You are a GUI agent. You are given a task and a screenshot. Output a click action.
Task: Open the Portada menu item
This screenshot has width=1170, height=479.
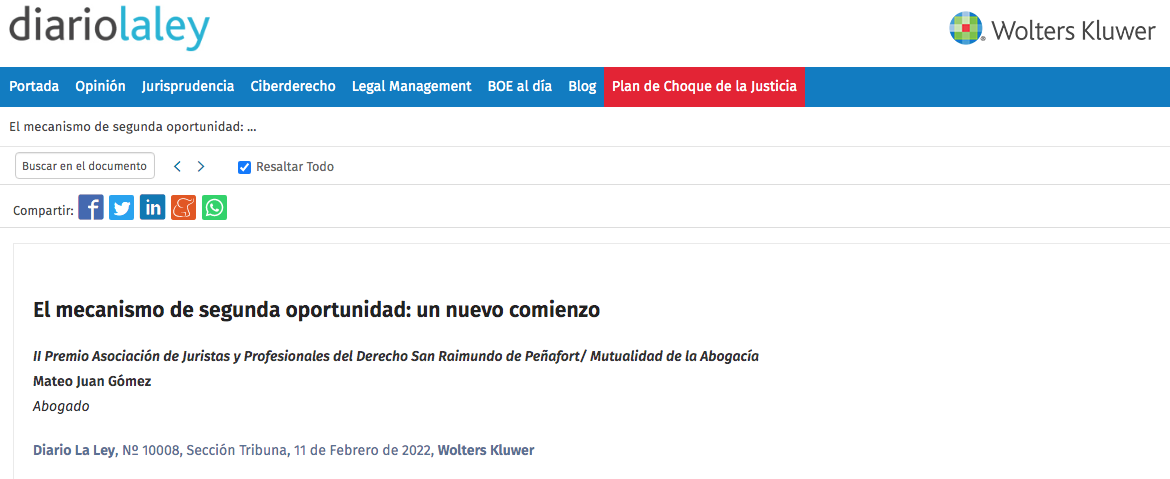[x=34, y=87]
